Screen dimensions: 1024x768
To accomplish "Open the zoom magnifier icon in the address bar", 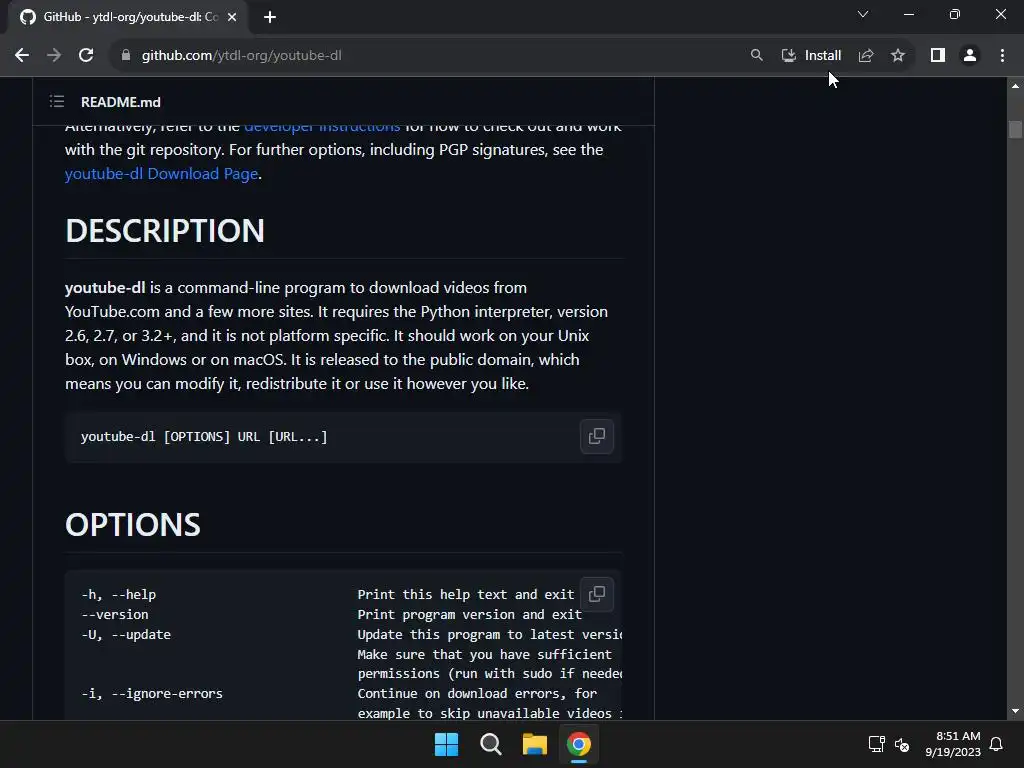I will click(x=756, y=56).
